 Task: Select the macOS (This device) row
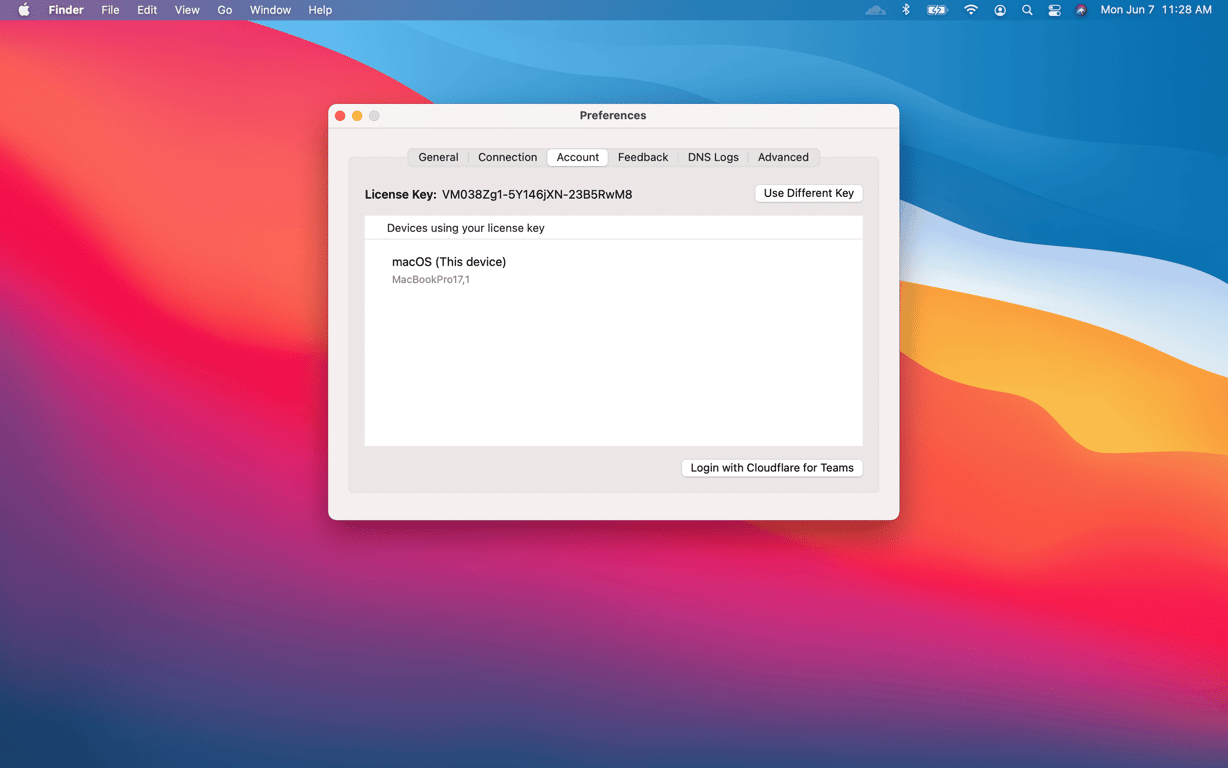(x=613, y=270)
